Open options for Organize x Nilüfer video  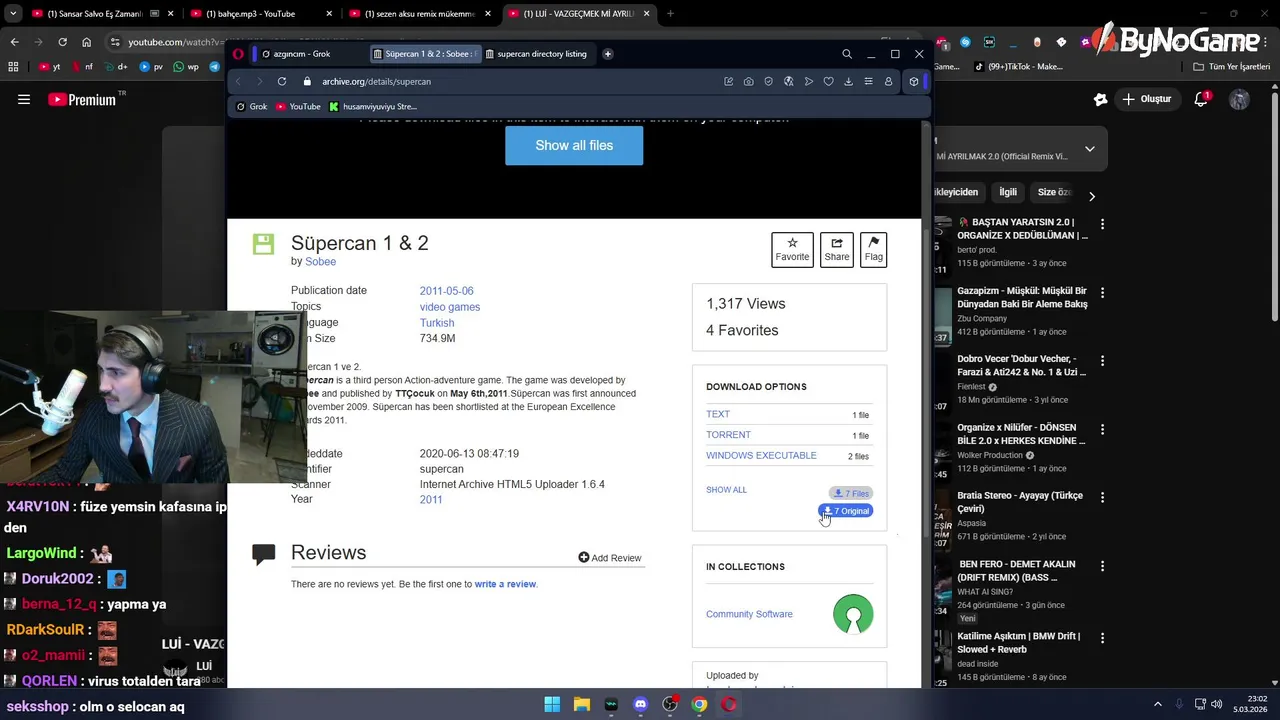point(1103,429)
